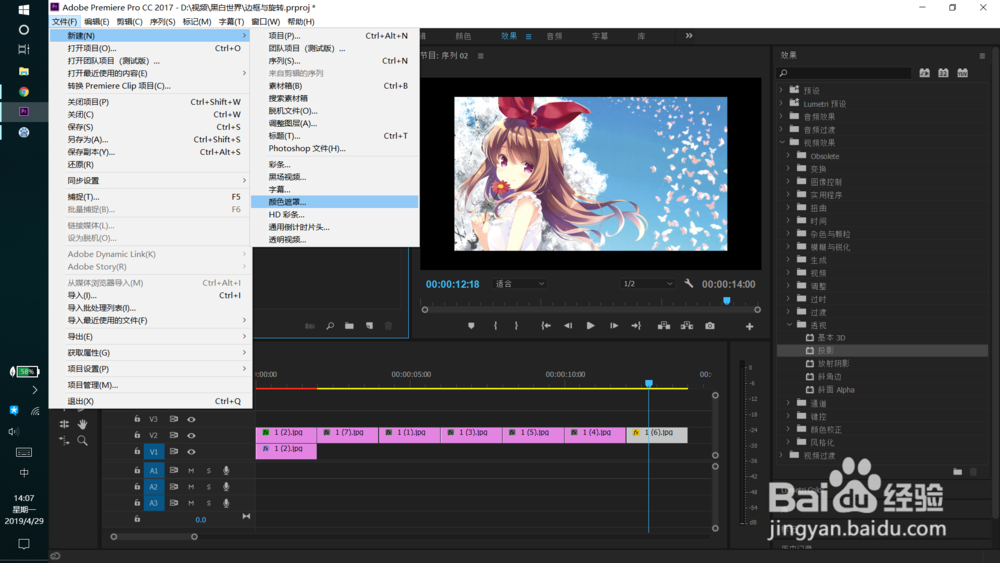Toggle sync lock for track V2

click(x=173, y=435)
